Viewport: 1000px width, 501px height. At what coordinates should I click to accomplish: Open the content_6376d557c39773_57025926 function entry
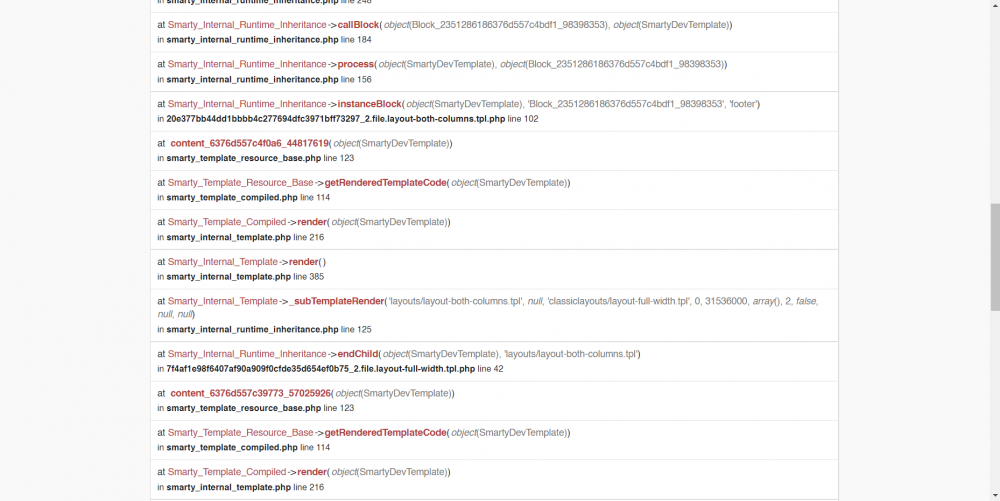pyautogui.click(x=251, y=393)
